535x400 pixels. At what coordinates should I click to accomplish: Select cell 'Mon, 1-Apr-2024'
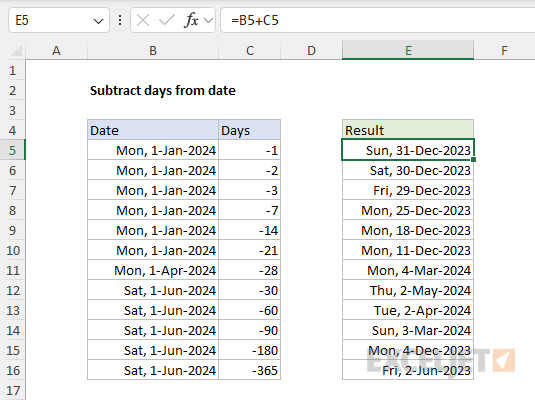pyautogui.click(x=153, y=270)
